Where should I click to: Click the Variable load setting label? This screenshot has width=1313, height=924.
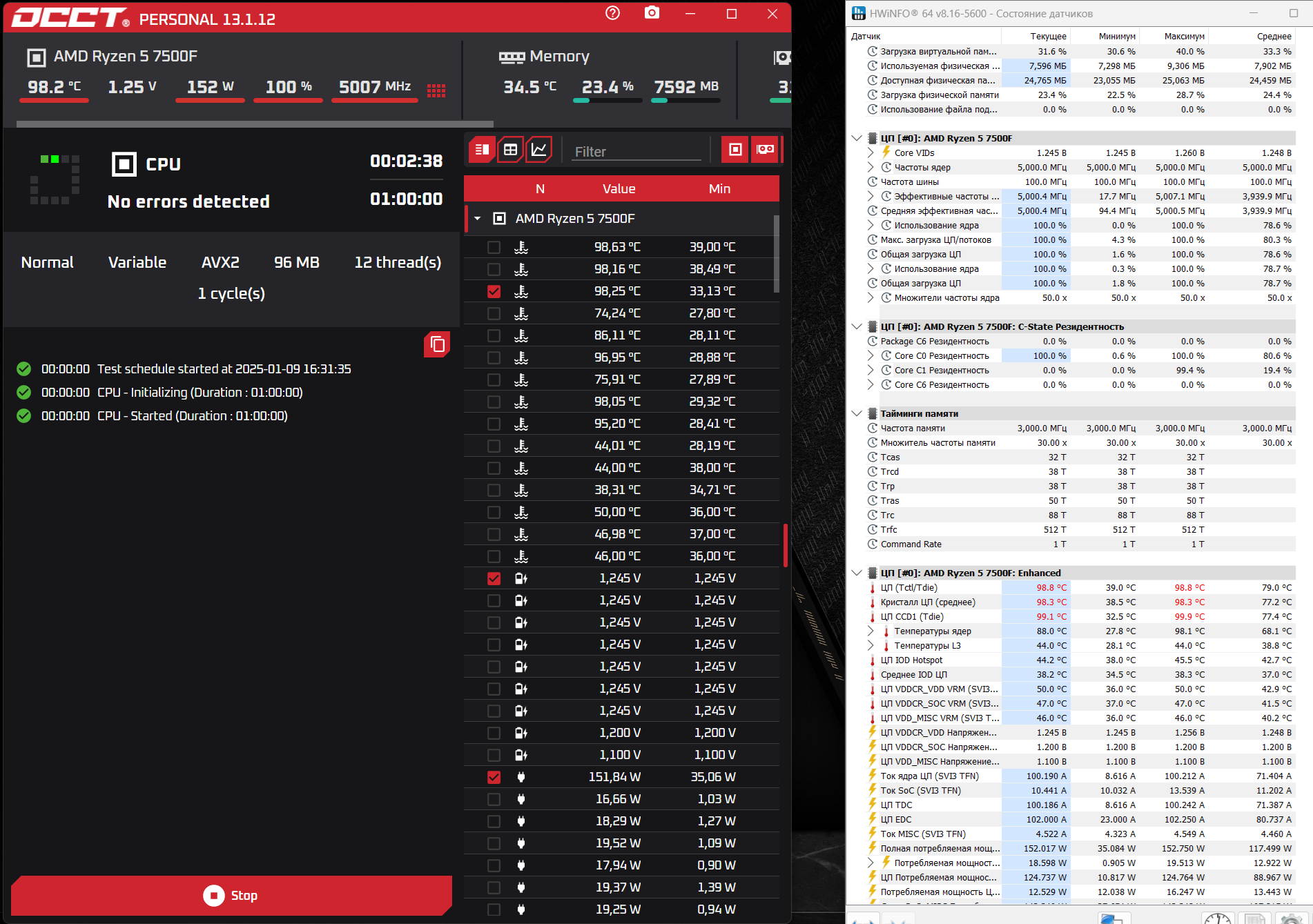click(x=137, y=262)
